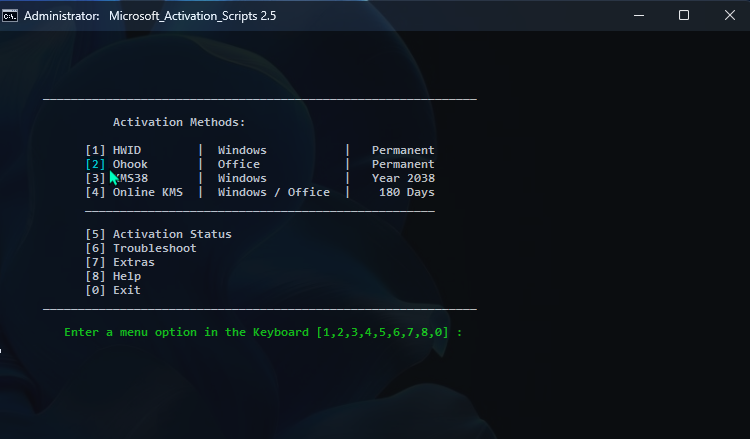750x439 pixels.
Task: Click the 'Year 2038' validity text
Action: (403, 178)
